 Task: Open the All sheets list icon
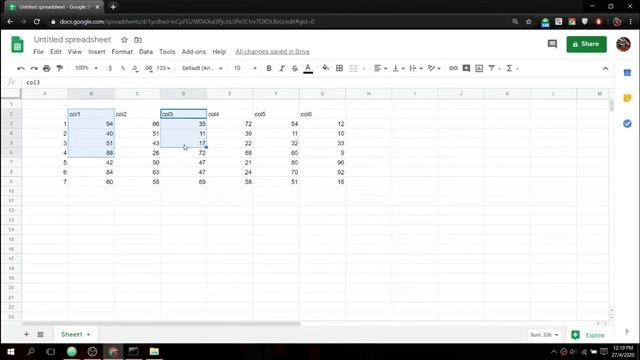point(40,334)
